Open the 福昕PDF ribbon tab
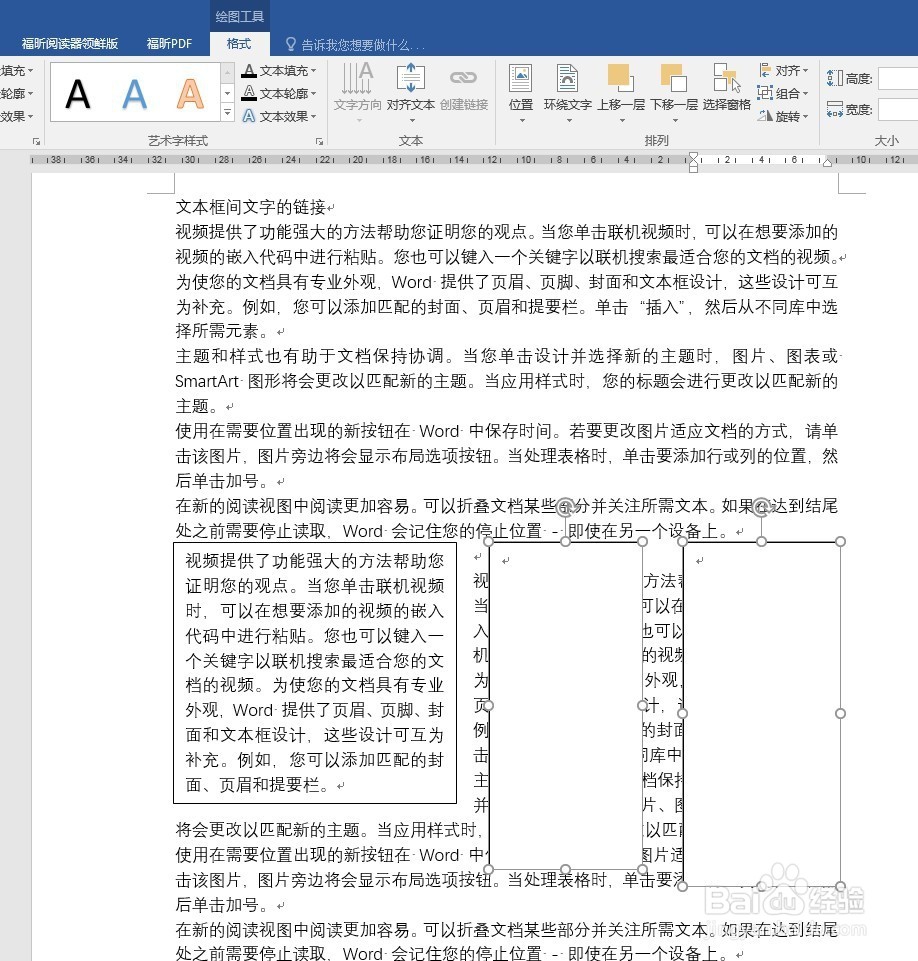 (x=169, y=44)
